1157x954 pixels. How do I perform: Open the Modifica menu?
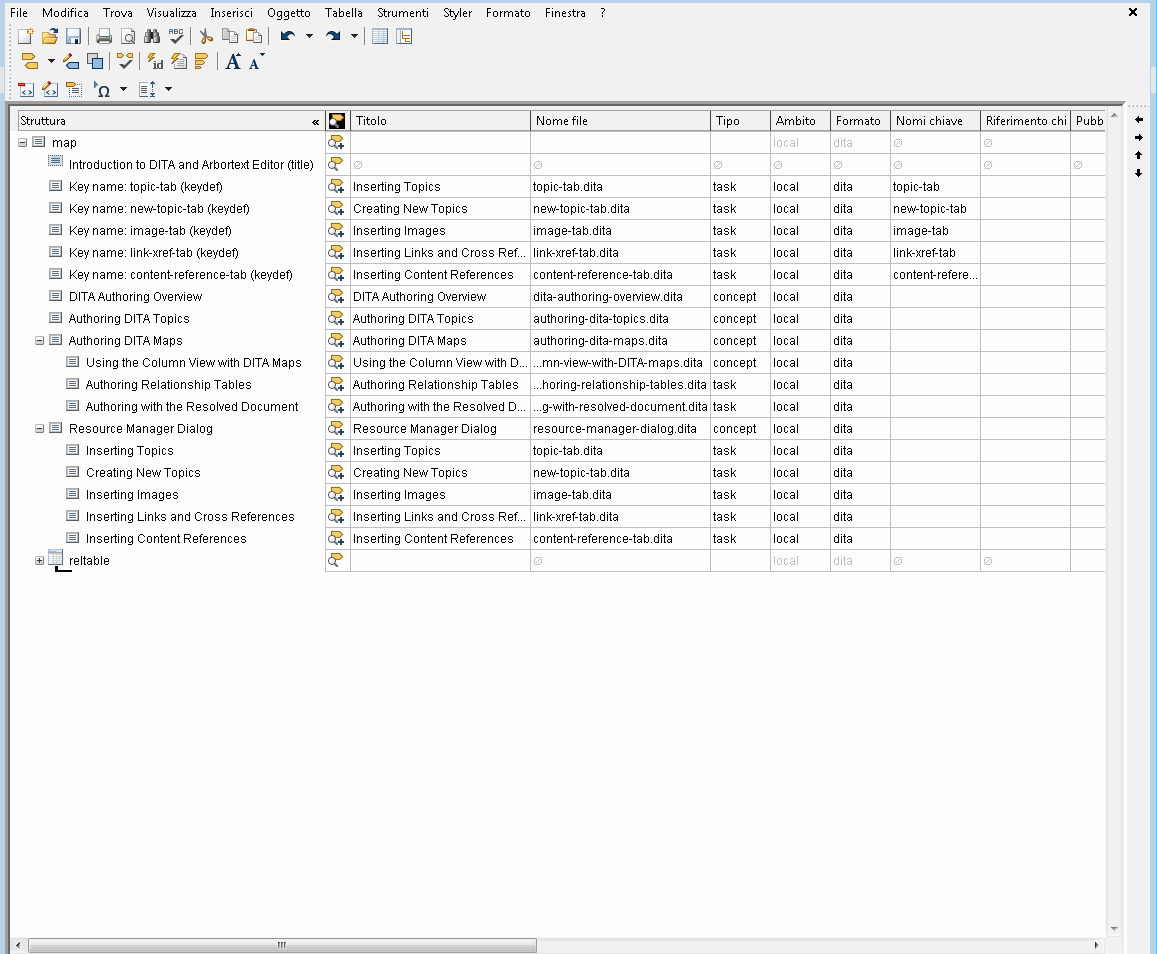point(65,13)
